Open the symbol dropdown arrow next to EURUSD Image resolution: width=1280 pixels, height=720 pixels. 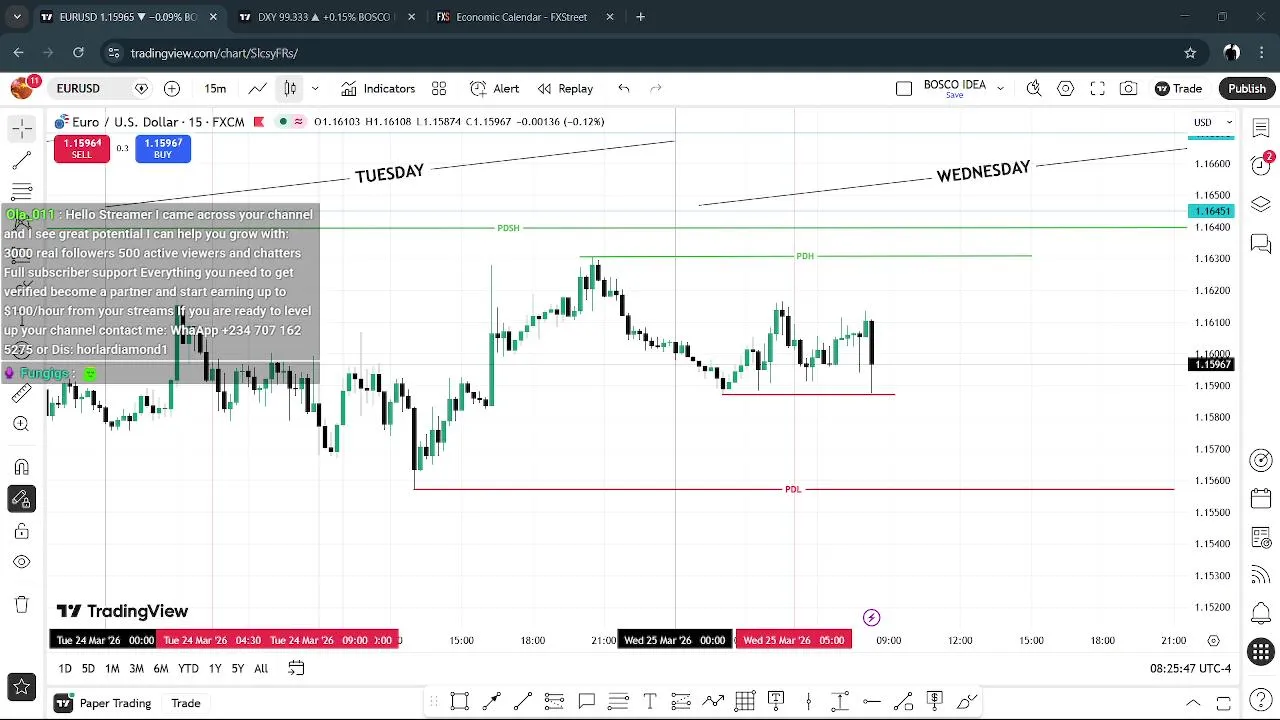click(141, 89)
